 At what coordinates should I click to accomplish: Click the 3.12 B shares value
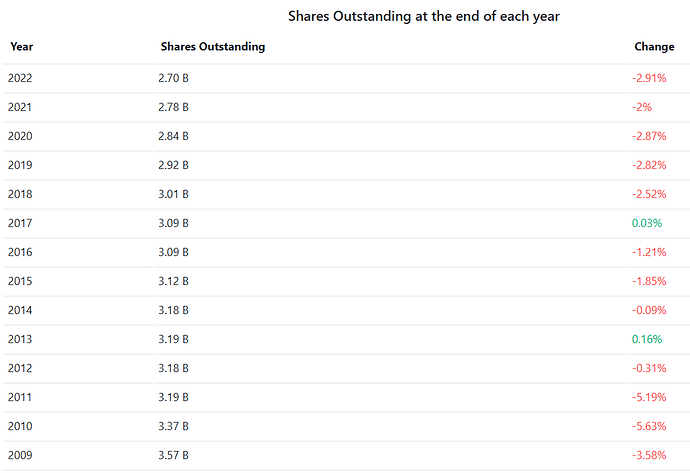click(x=173, y=281)
